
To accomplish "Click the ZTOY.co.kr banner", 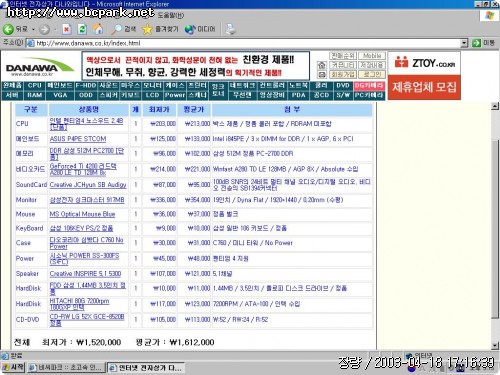I will click(x=424, y=63).
